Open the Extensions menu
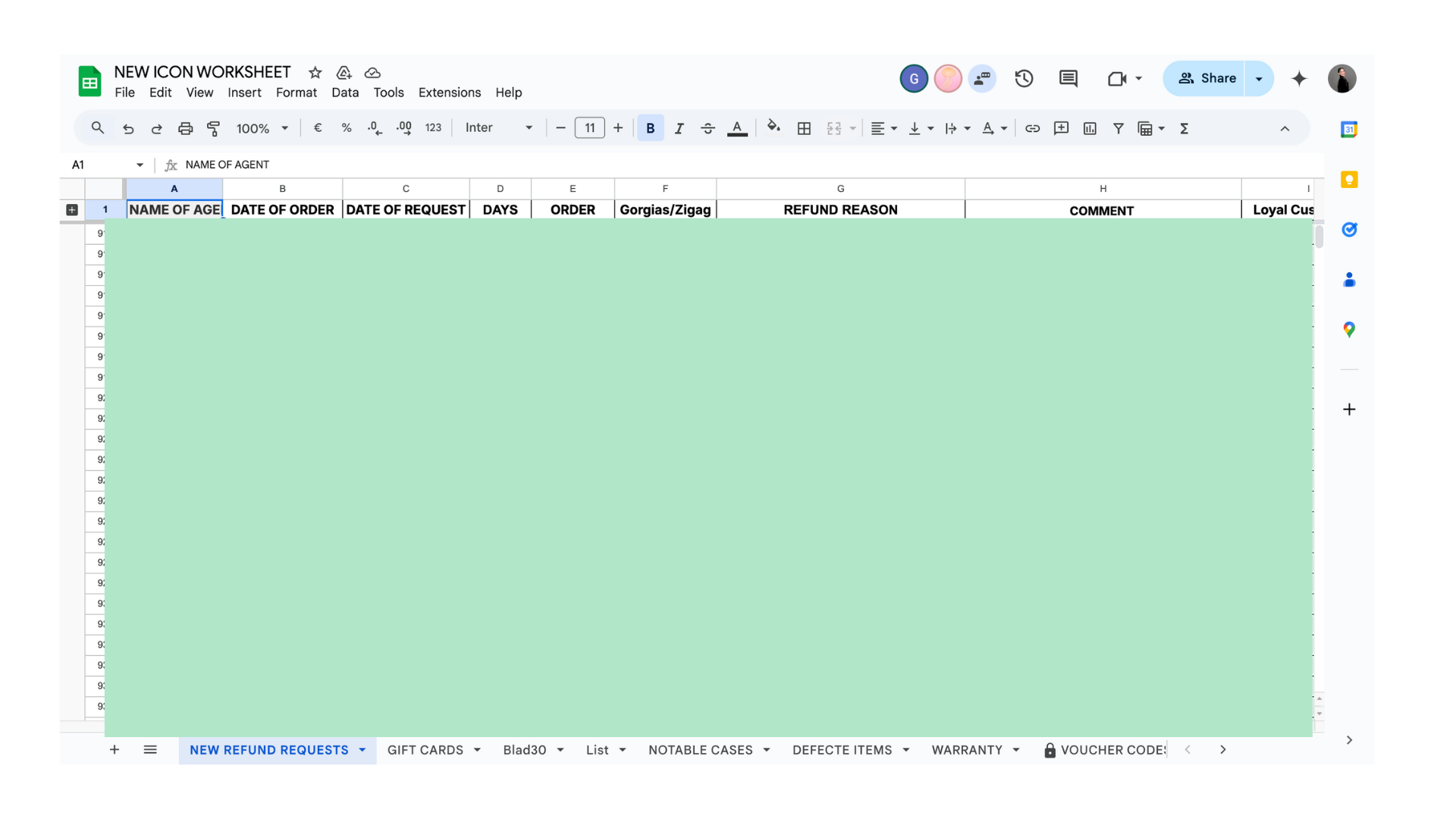Viewport: 1456px width, 819px height. click(x=449, y=93)
